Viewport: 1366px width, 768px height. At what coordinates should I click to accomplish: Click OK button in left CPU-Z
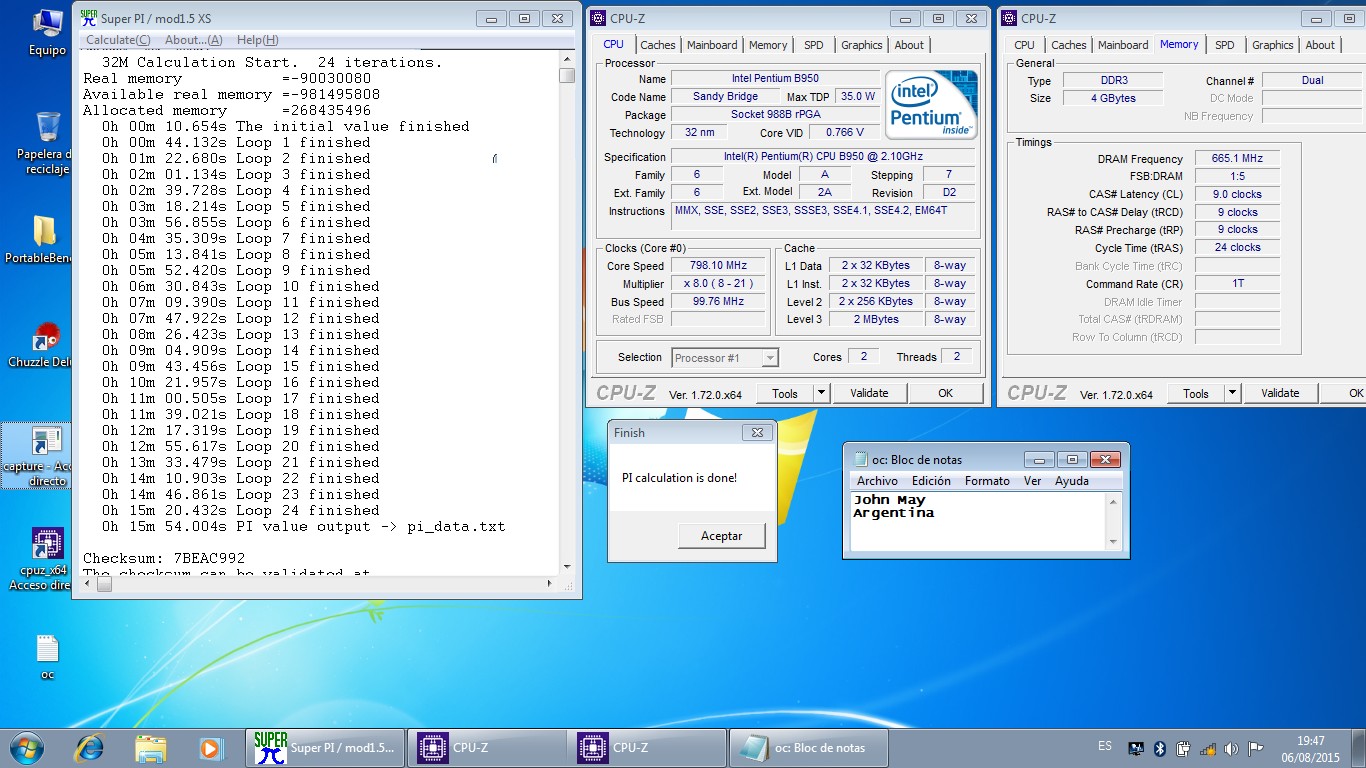(945, 393)
